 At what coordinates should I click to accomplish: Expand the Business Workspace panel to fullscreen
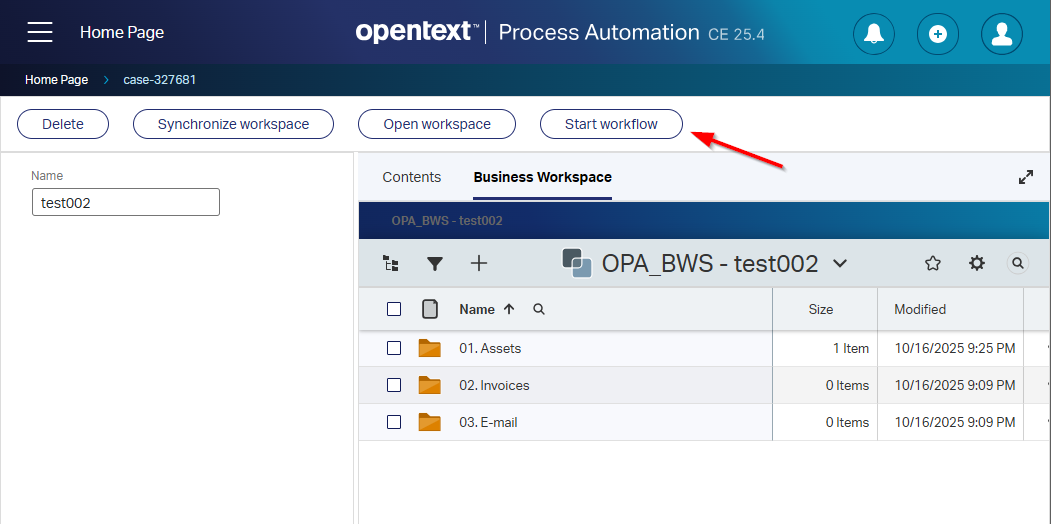pos(1025,177)
